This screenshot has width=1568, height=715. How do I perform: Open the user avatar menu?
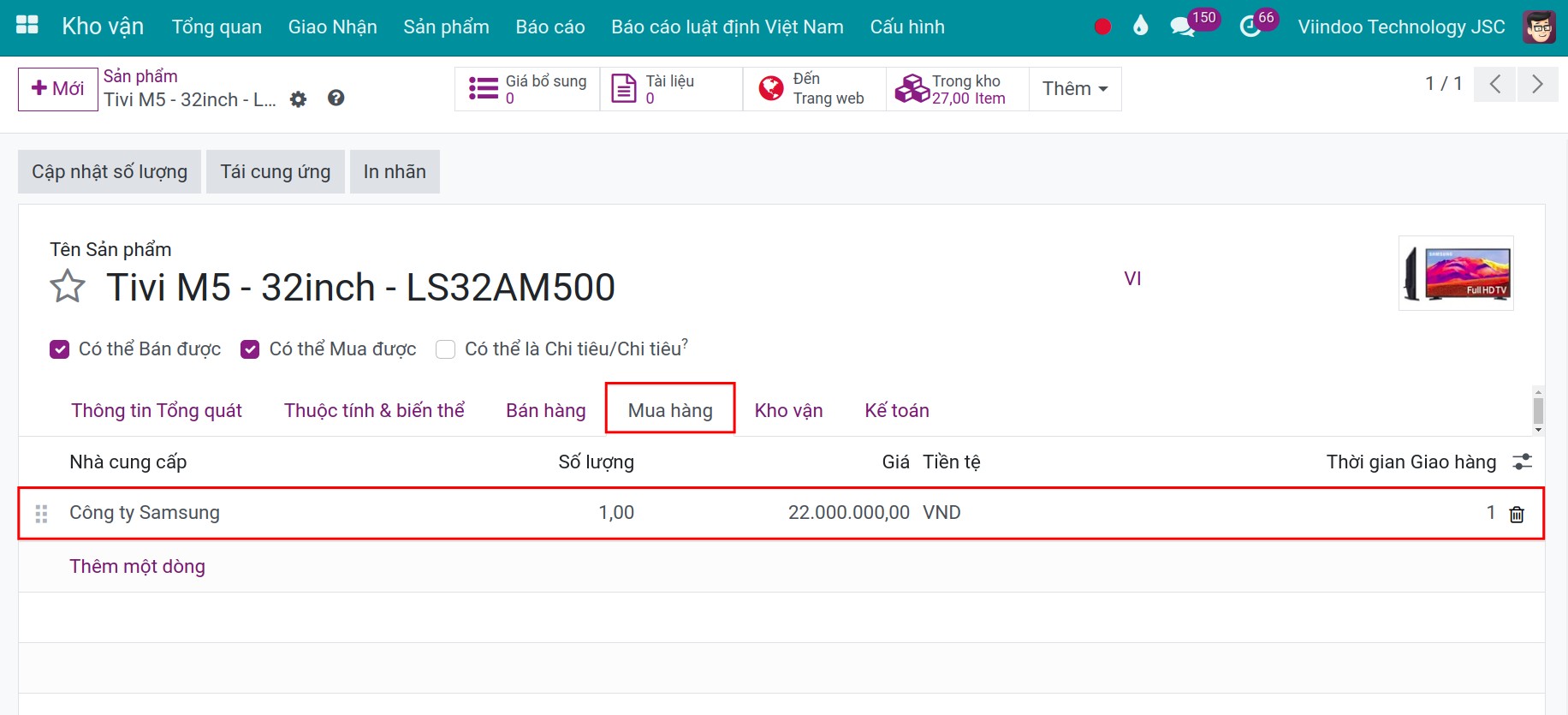1539,27
